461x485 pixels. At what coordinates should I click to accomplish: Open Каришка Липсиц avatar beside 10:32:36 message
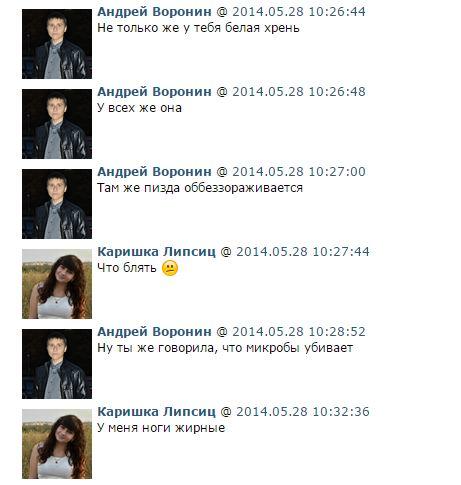(57, 444)
